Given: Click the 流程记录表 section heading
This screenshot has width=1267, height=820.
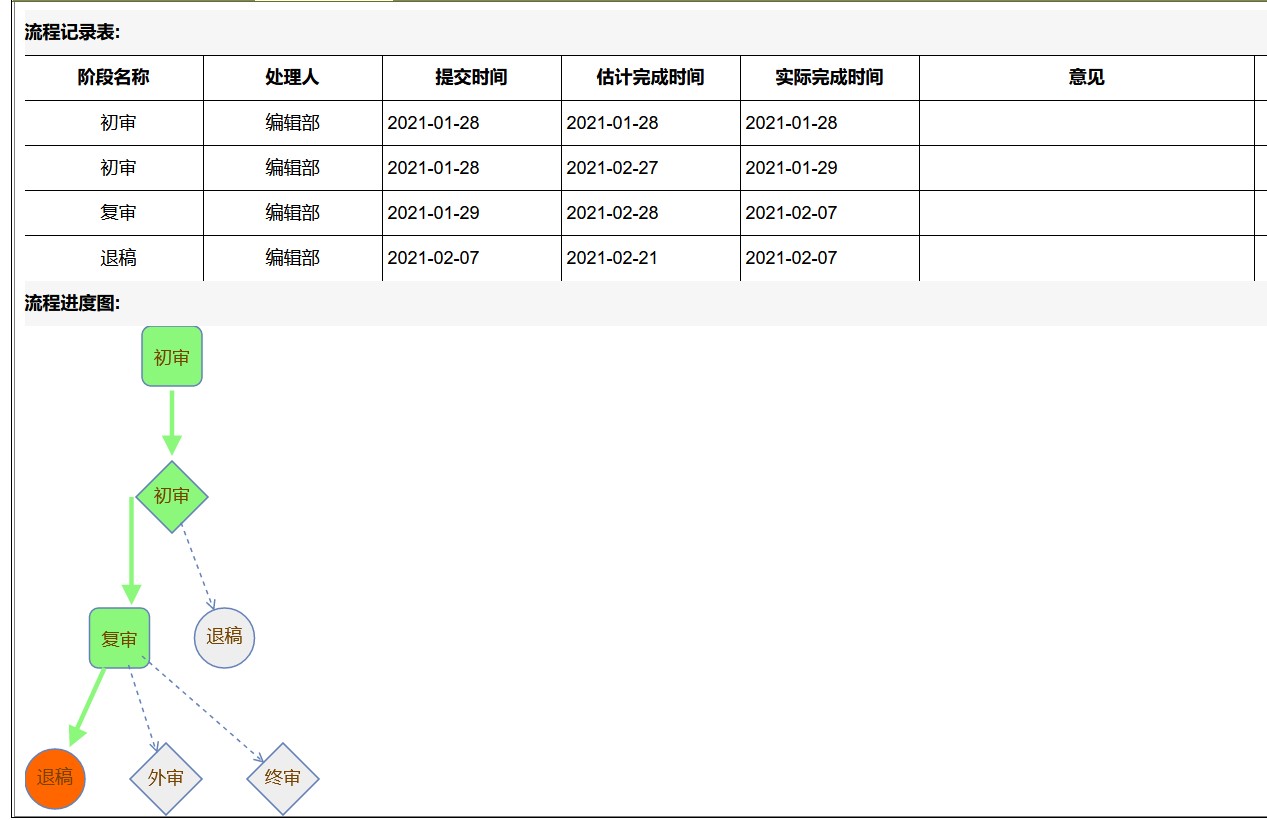Looking at the screenshot, I should point(72,32).
